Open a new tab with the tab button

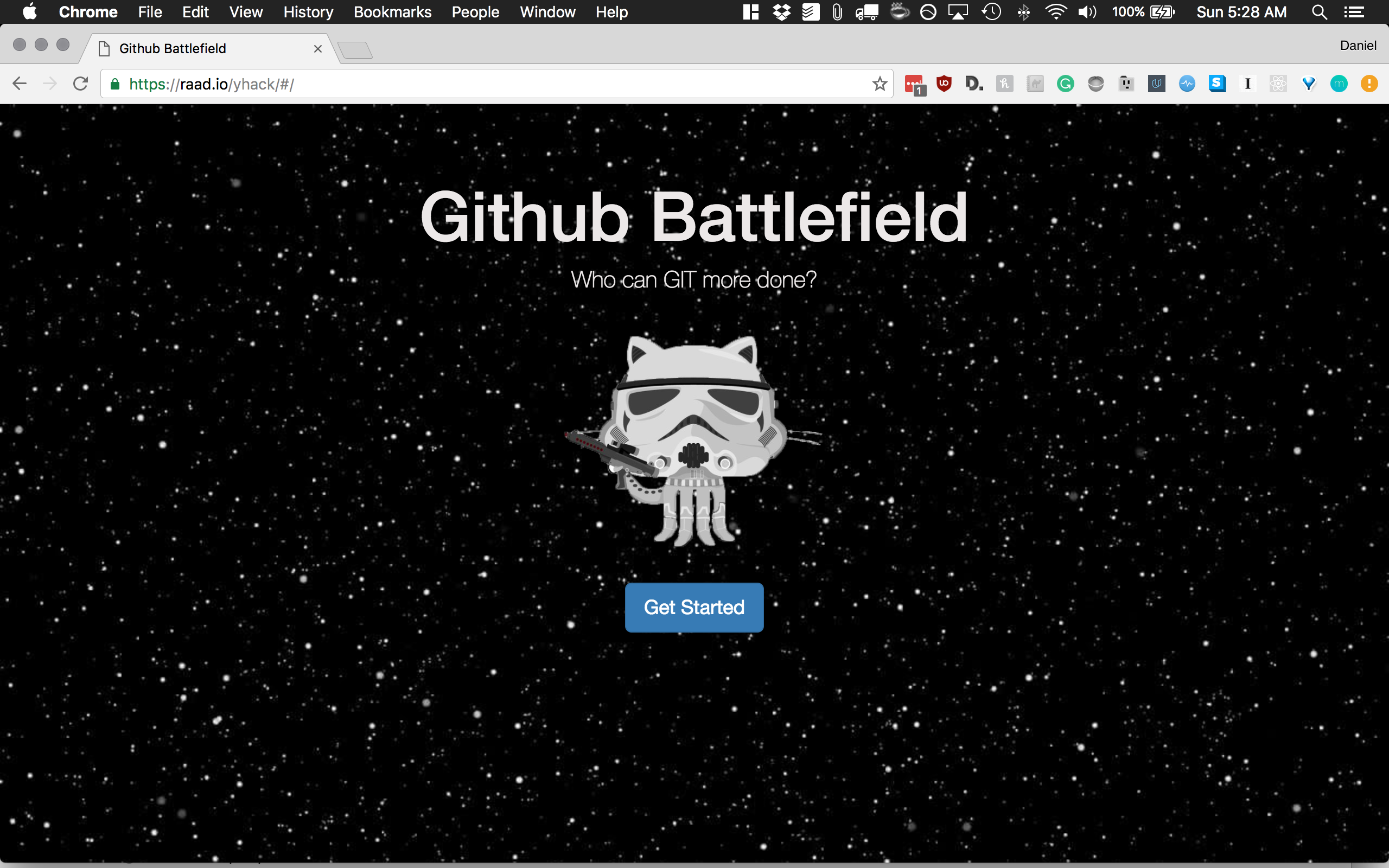tap(355, 50)
